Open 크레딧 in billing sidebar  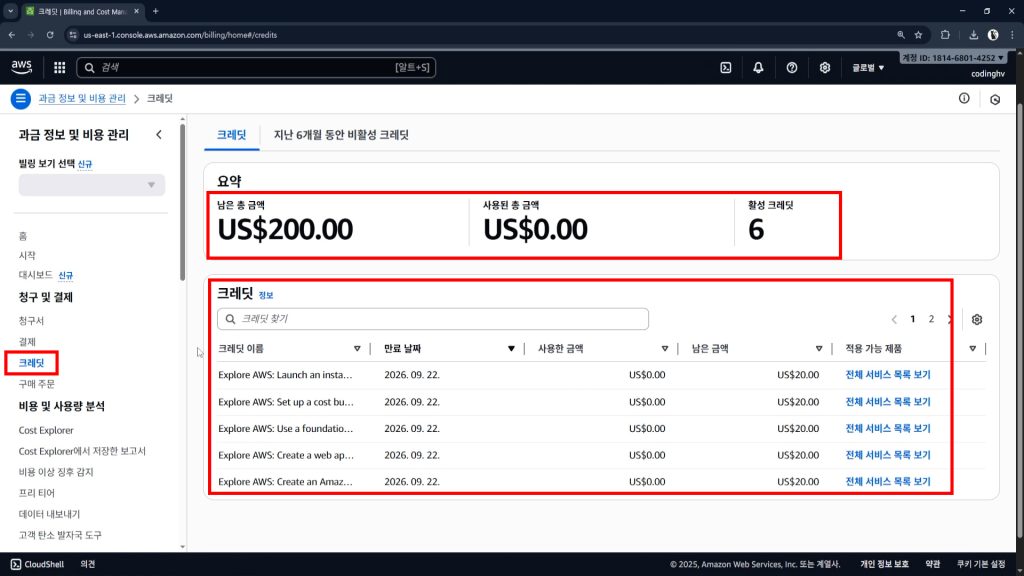coord(31,362)
